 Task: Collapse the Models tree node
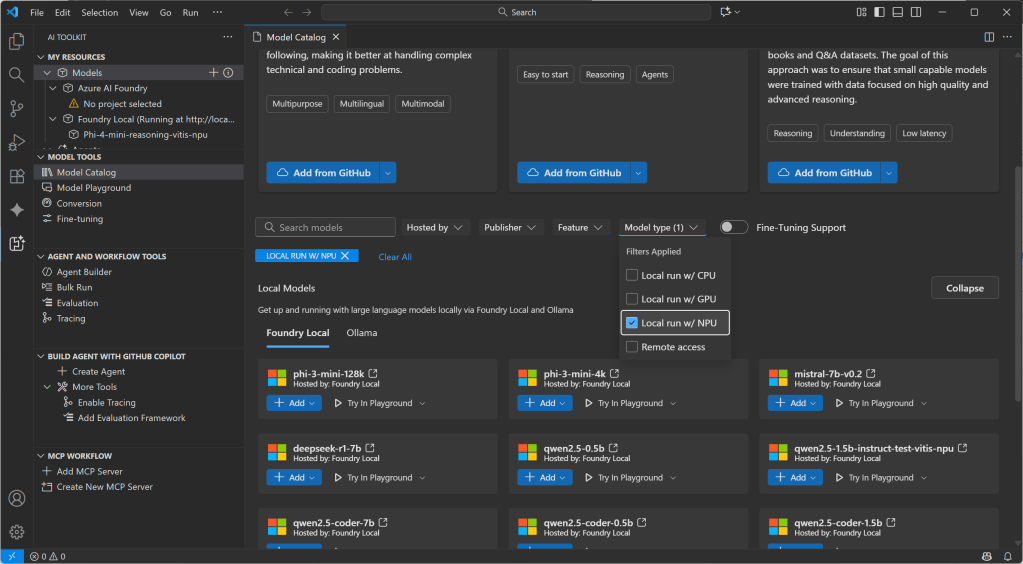tap(48, 73)
